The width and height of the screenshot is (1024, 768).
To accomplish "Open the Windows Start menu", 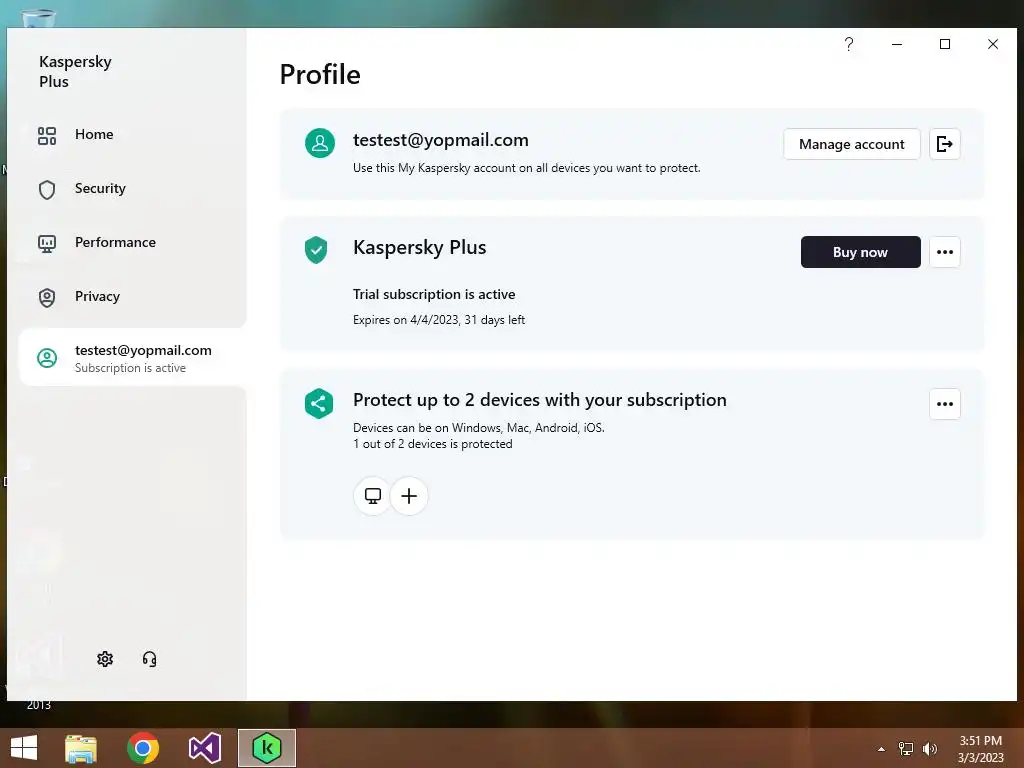I will 24,748.
